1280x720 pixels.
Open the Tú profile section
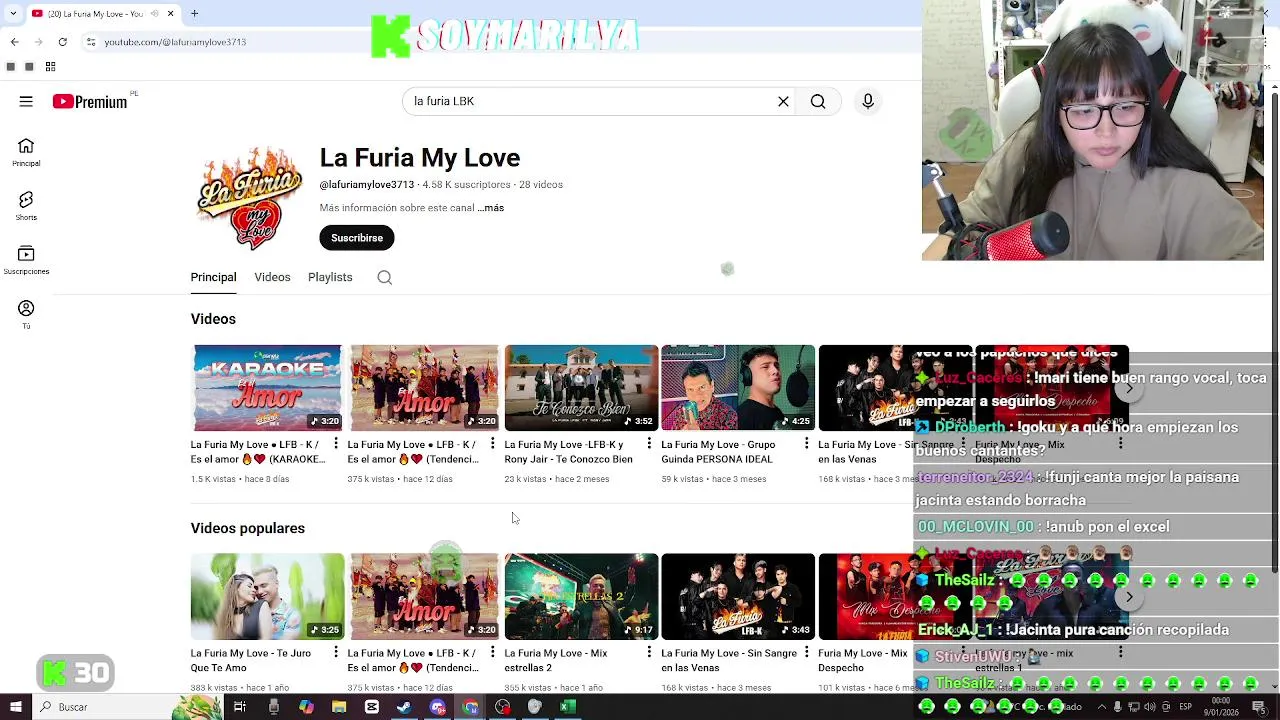pos(26,314)
